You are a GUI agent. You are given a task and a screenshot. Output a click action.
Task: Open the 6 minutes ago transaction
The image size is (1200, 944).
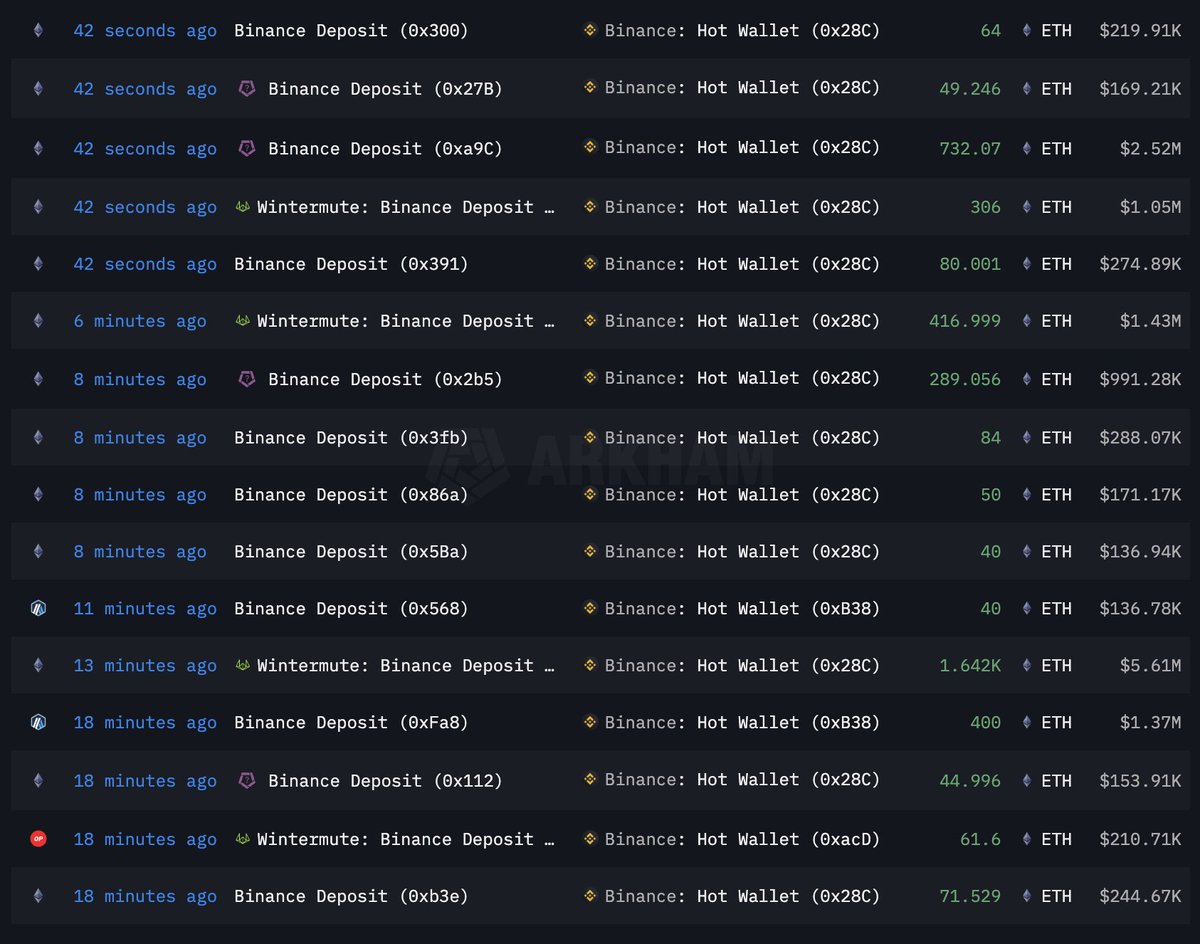click(140, 321)
